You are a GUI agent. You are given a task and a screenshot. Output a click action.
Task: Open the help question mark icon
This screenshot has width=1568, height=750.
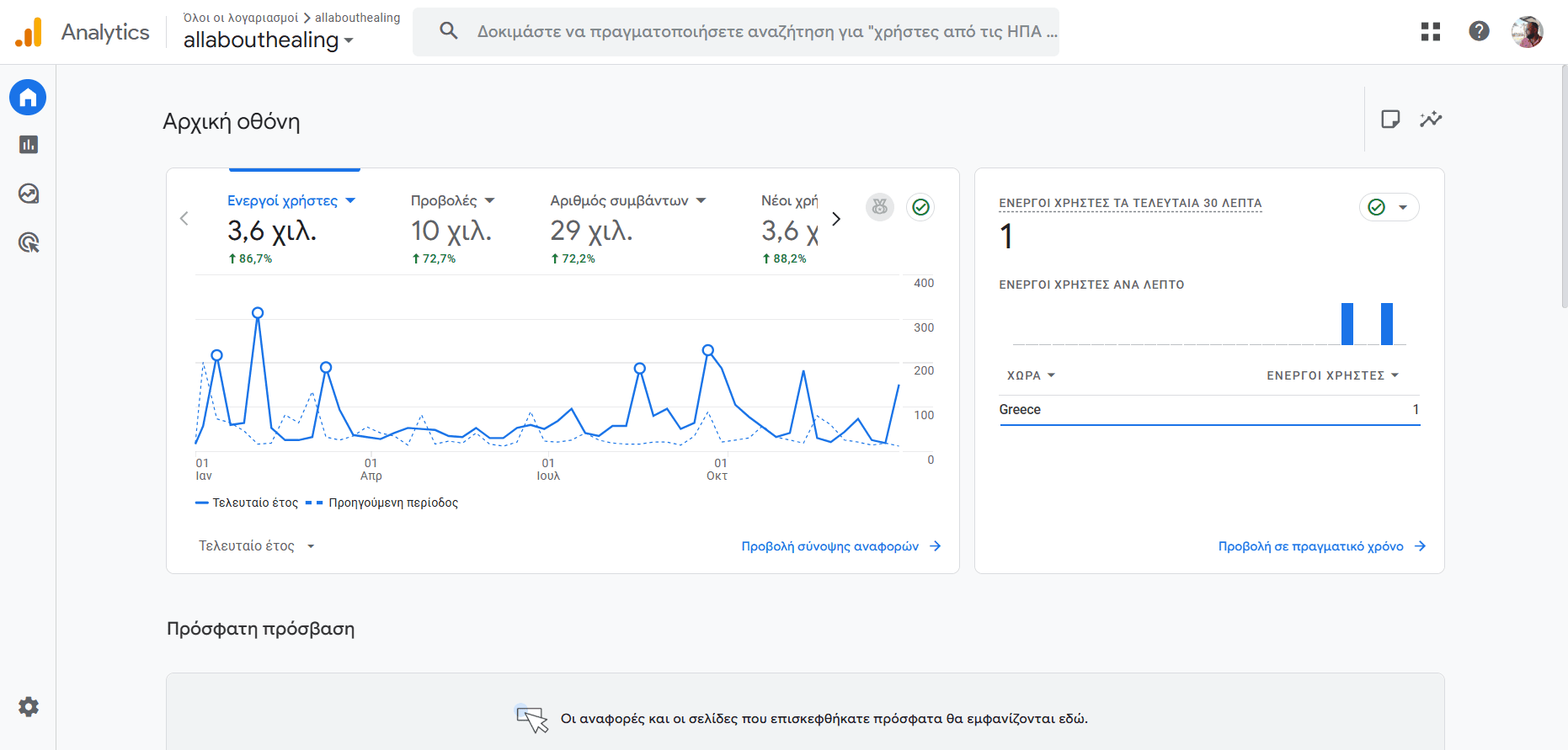pyautogui.click(x=1479, y=31)
